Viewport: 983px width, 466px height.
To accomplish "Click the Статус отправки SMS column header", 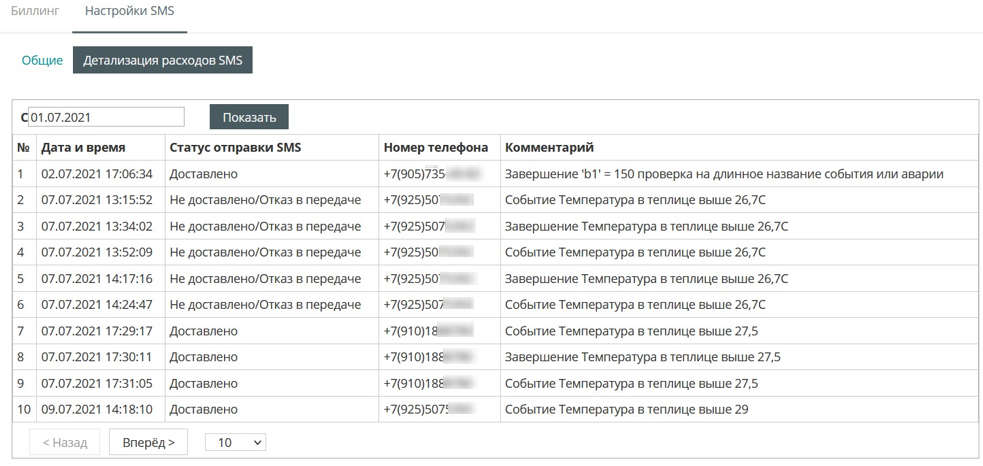I will 235,148.
